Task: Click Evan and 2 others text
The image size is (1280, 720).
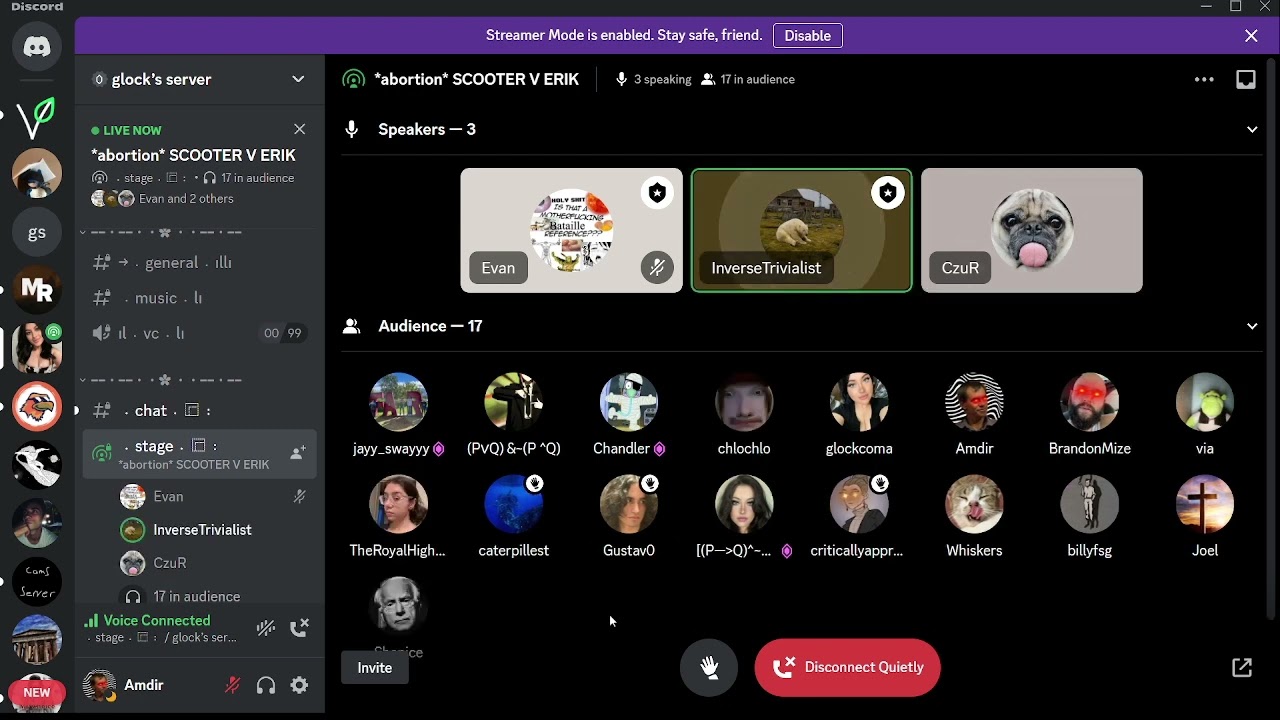Action: [186, 199]
